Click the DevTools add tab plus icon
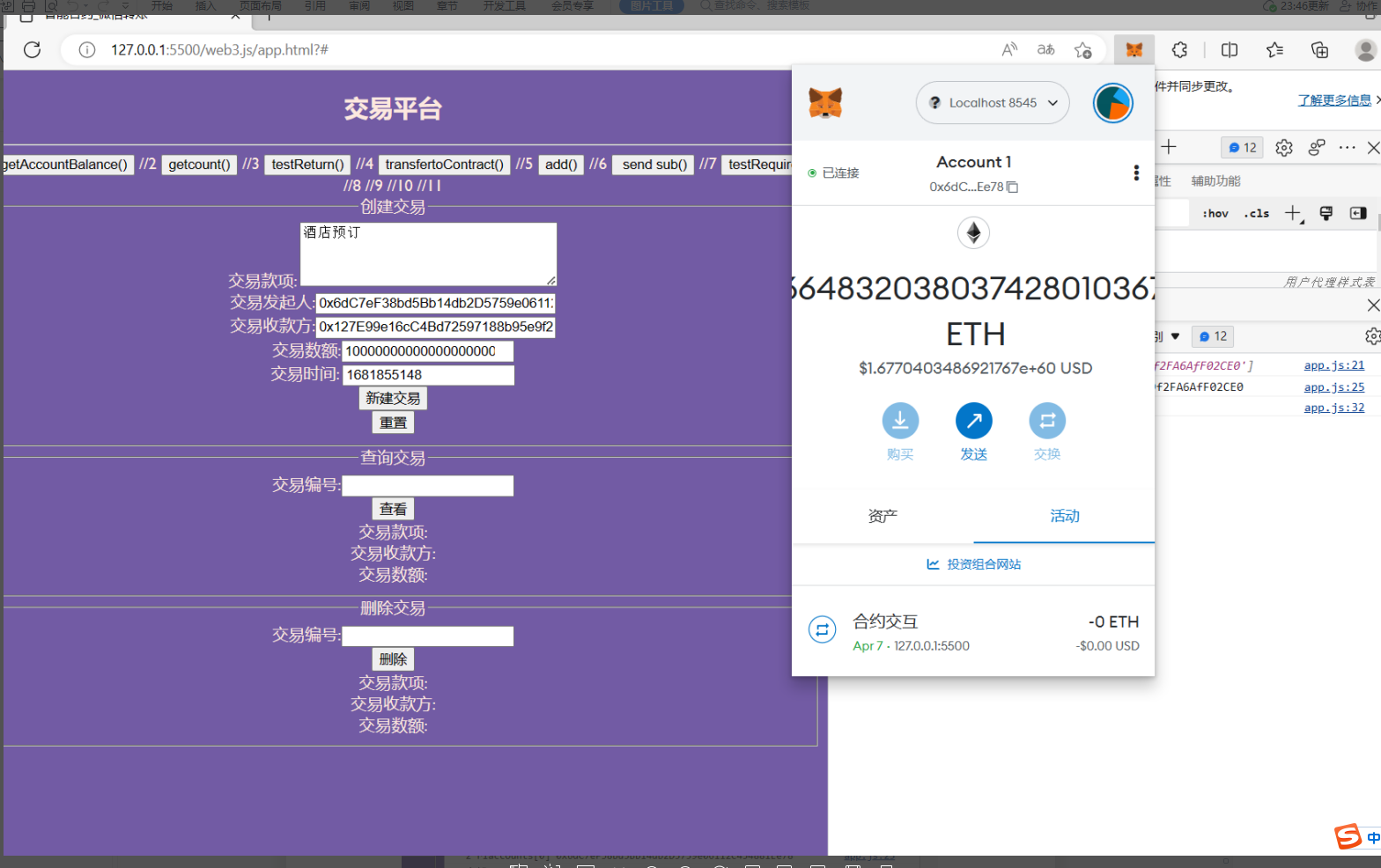Viewport: 1381px width, 868px height. (x=1169, y=147)
